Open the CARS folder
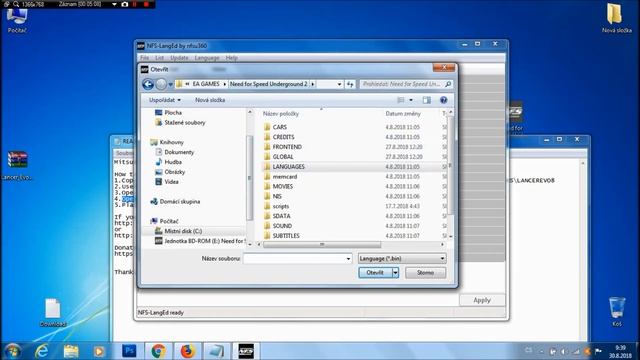The image size is (640, 360). (x=280, y=127)
